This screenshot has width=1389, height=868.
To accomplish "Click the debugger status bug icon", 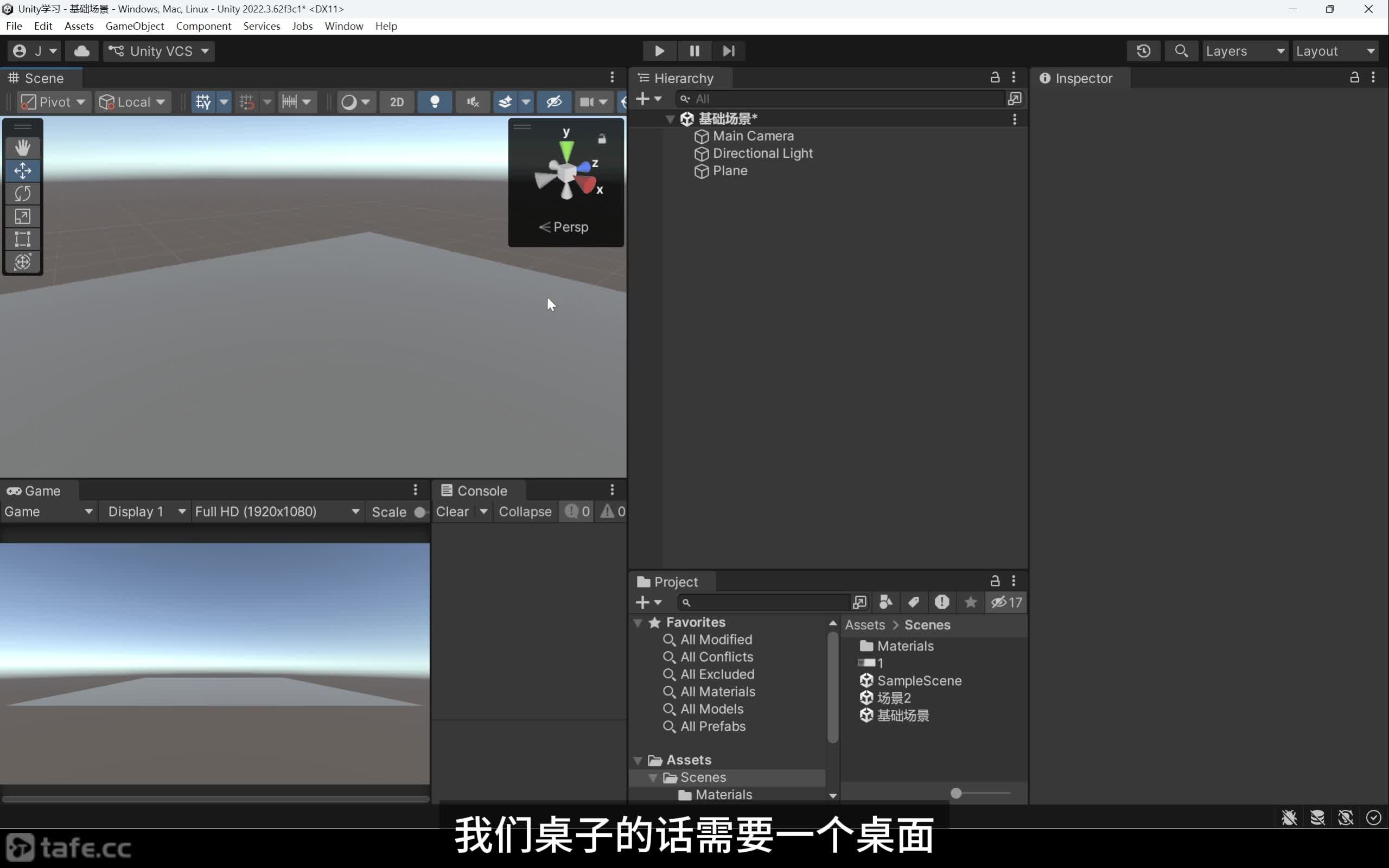I will pyautogui.click(x=1289, y=818).
